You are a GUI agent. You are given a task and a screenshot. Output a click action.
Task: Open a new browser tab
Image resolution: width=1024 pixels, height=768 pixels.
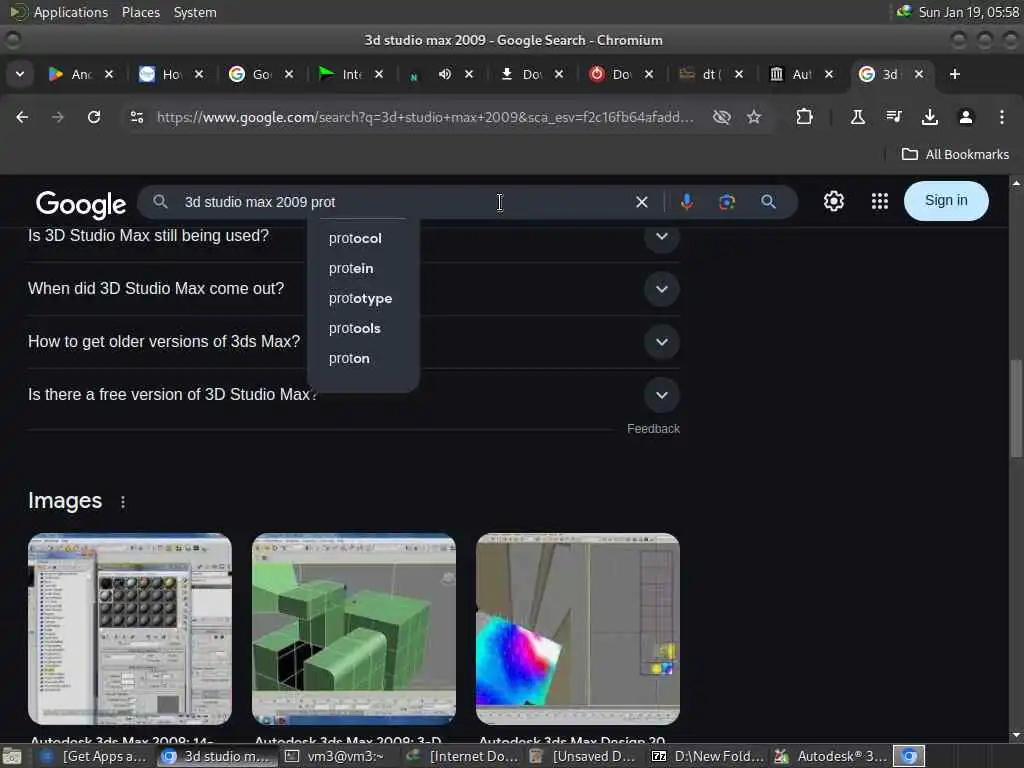point(955,74)
